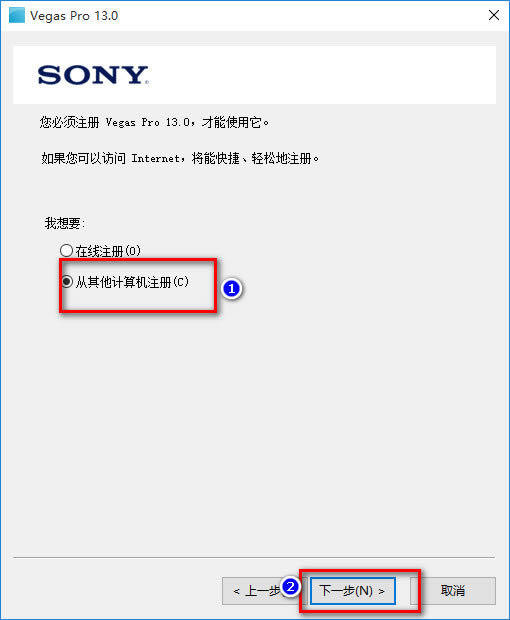510x620 pixels.
Task: Click empty space inside red box below 从其他计算机注册
Action: click(x=138, y=301)
